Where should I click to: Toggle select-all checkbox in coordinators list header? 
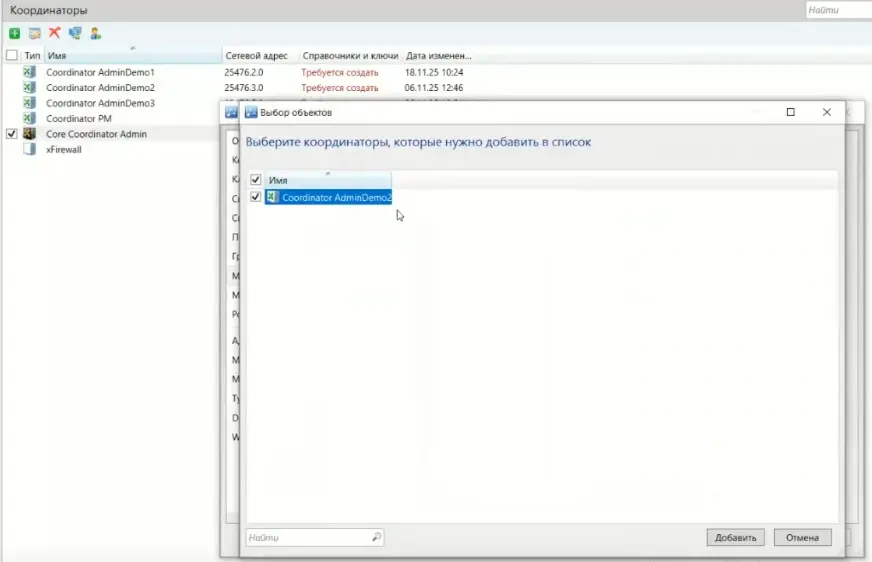pyautogui.click(x=12, y=56)
